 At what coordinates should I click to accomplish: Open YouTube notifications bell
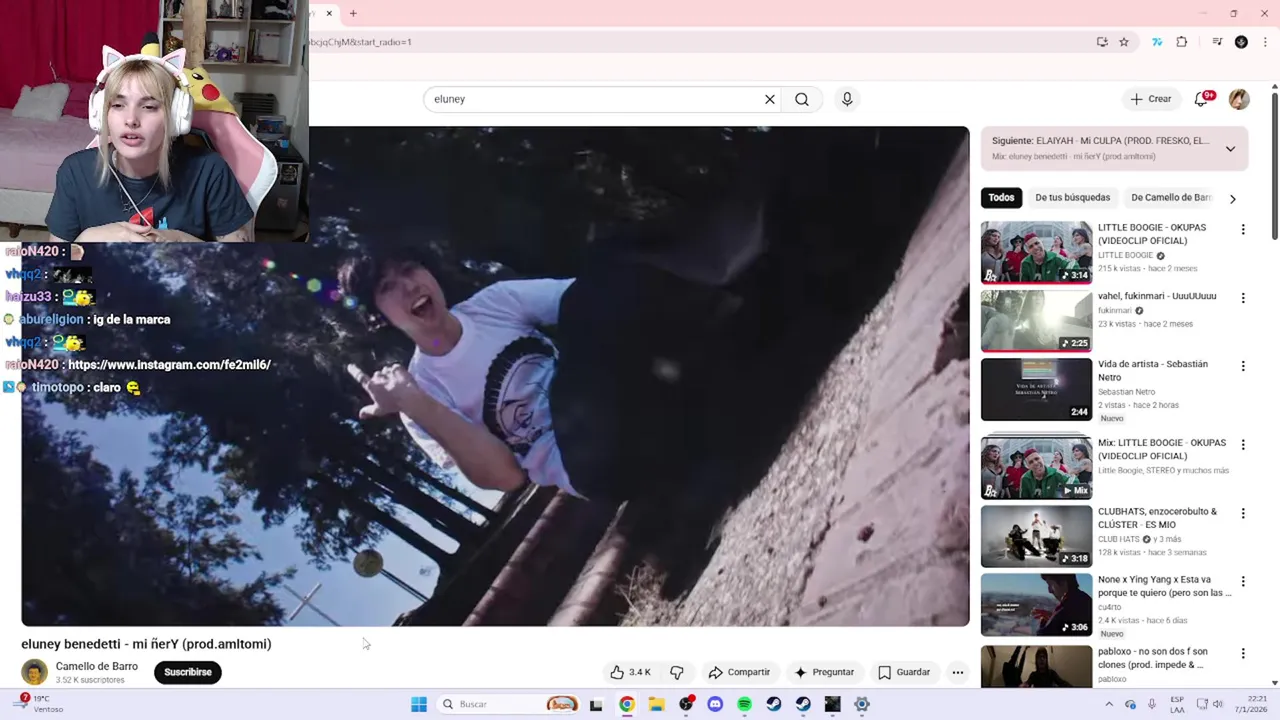1202,99
